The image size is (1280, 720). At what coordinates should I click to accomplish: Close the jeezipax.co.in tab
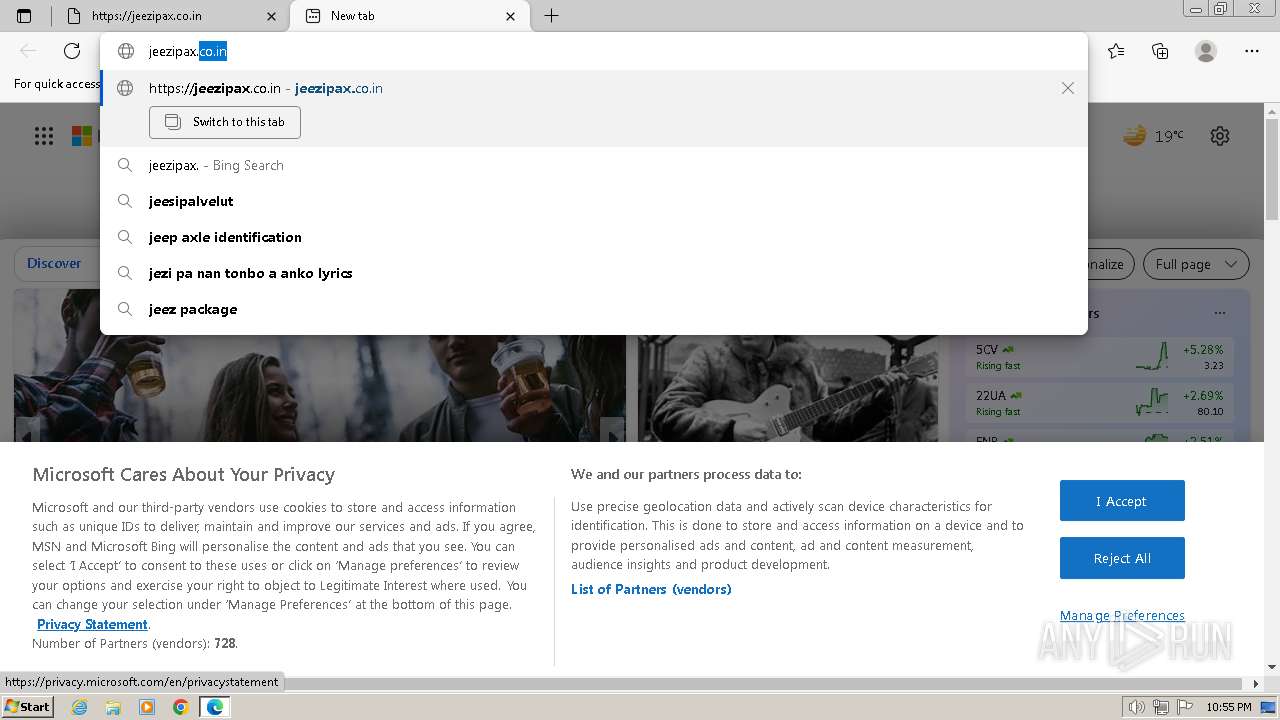(x=272, y=16)
